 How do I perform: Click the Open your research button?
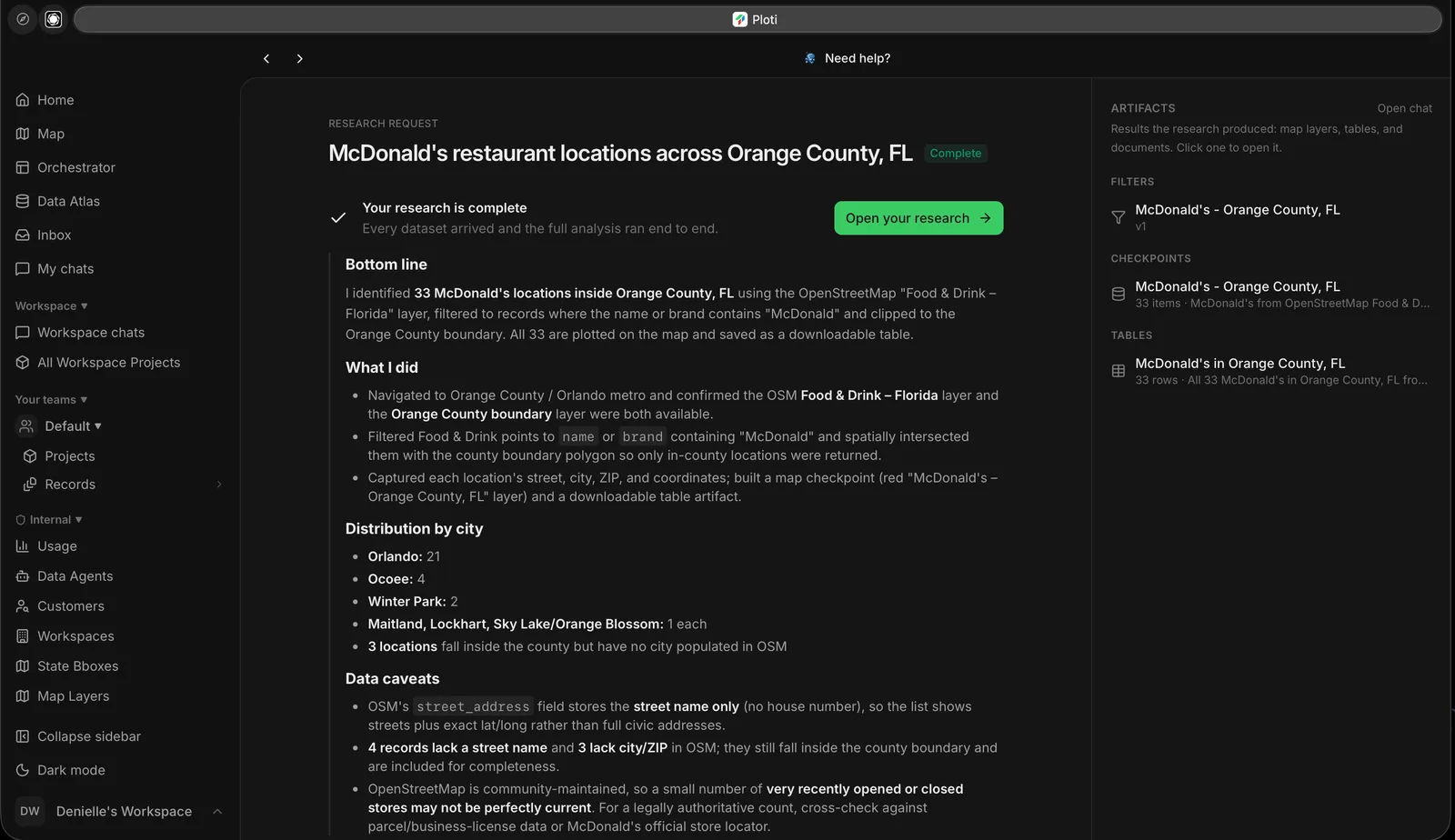pos(918,218)
